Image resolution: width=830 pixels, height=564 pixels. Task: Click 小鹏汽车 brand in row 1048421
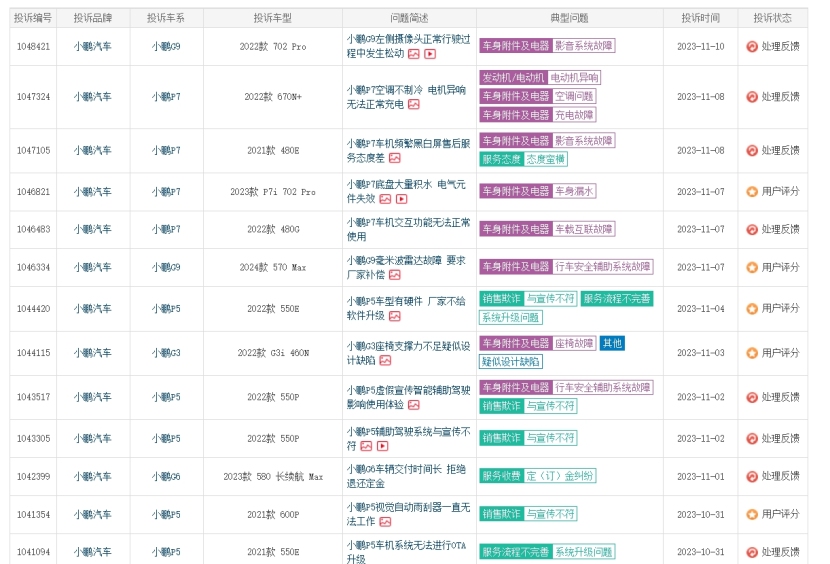click(93, 47)
